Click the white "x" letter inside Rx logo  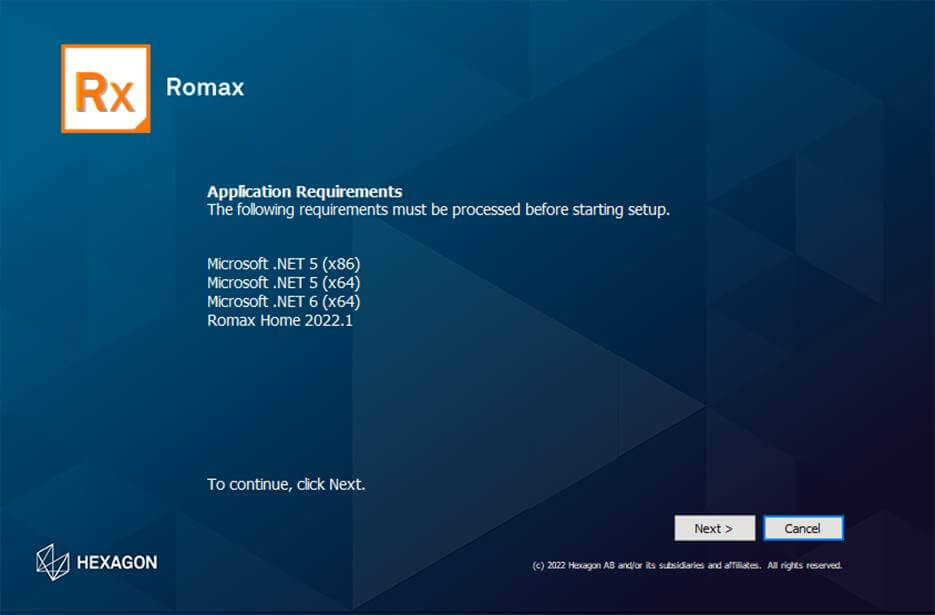point(121,95)
